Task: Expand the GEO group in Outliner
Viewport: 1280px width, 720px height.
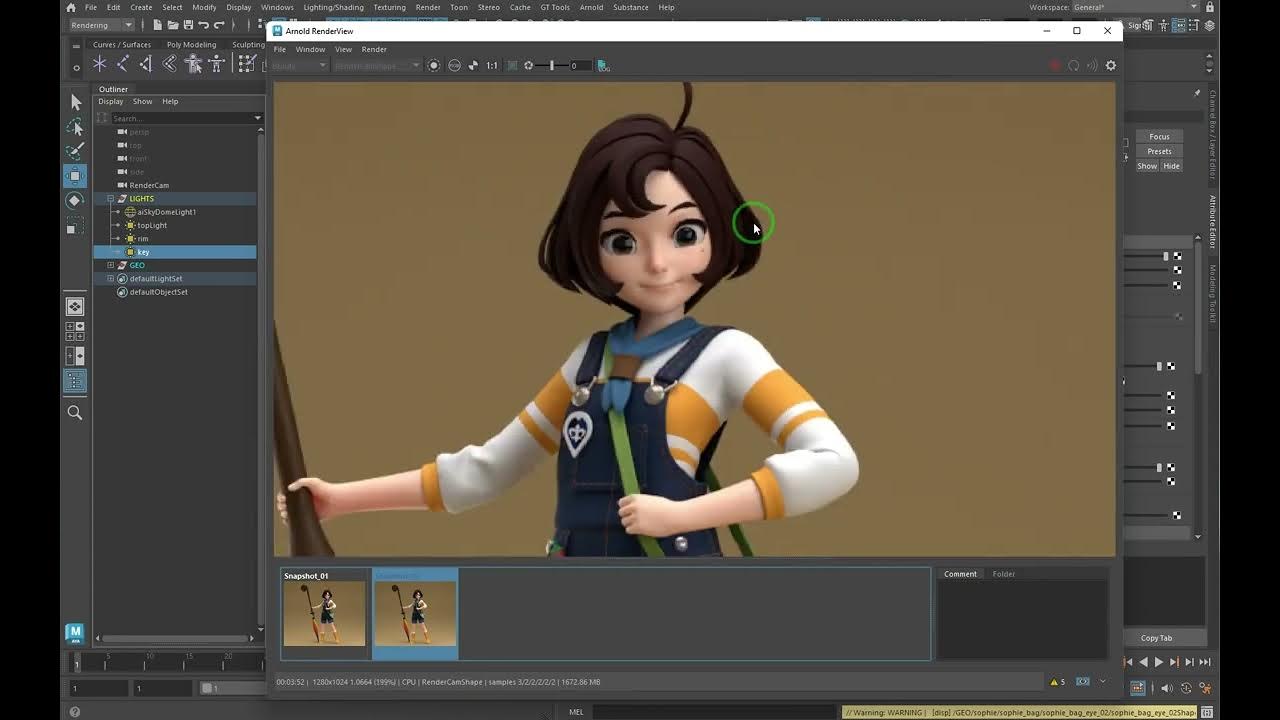Action: point(110,265)
